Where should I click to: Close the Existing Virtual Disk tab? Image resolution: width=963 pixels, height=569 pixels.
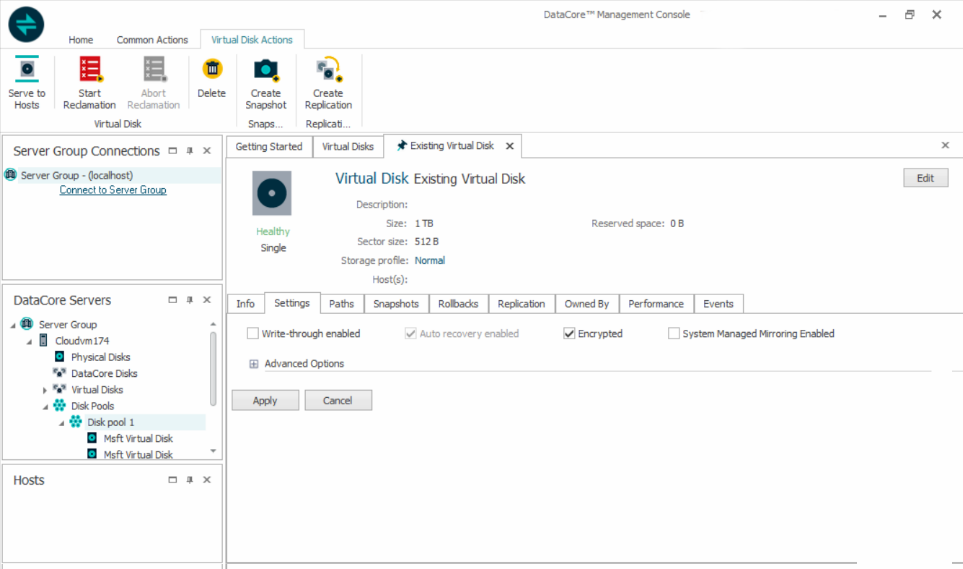pyautogui.click(x=509, y=146)
